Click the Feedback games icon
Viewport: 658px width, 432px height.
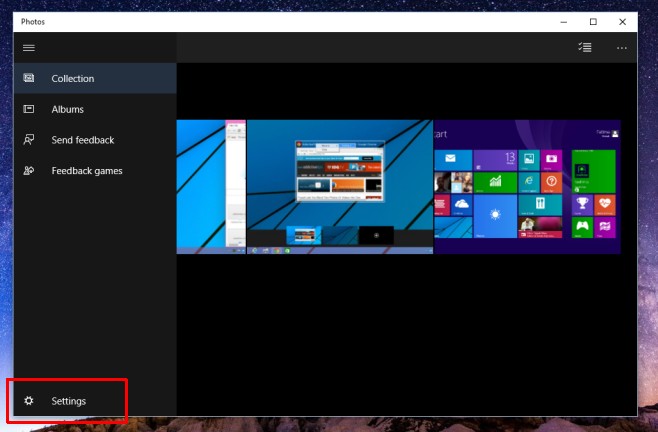29,171
